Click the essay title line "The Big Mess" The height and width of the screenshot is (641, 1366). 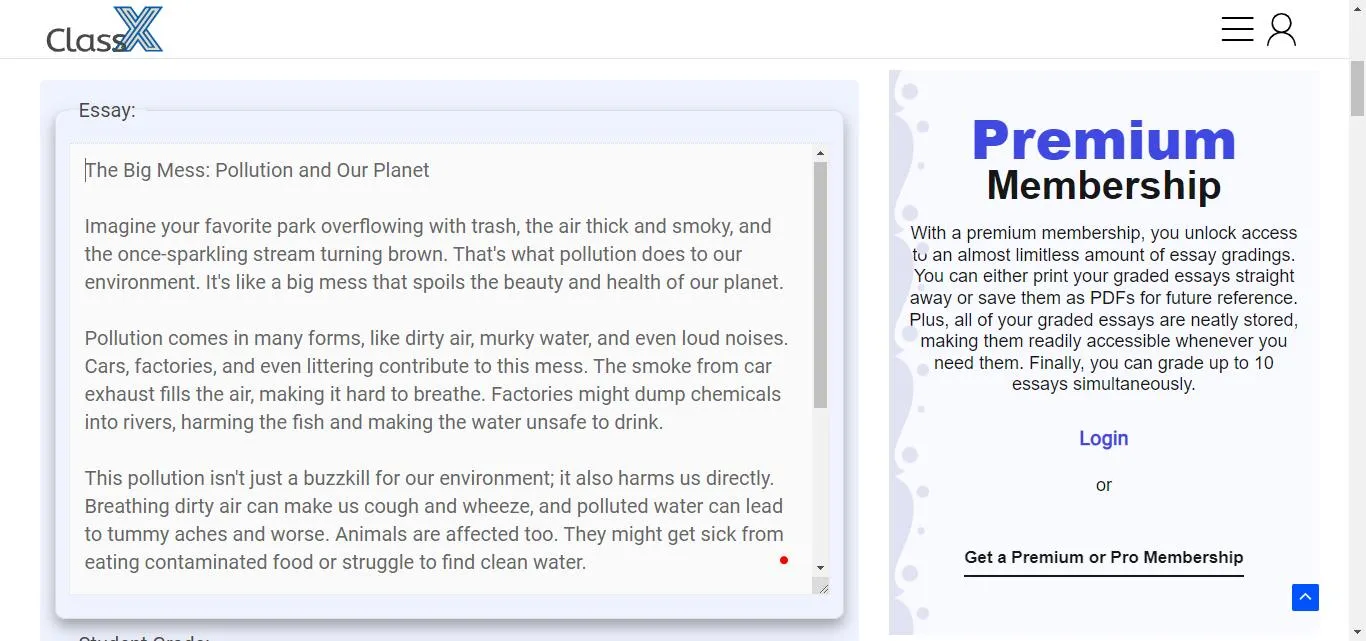[x=257, y=170]
